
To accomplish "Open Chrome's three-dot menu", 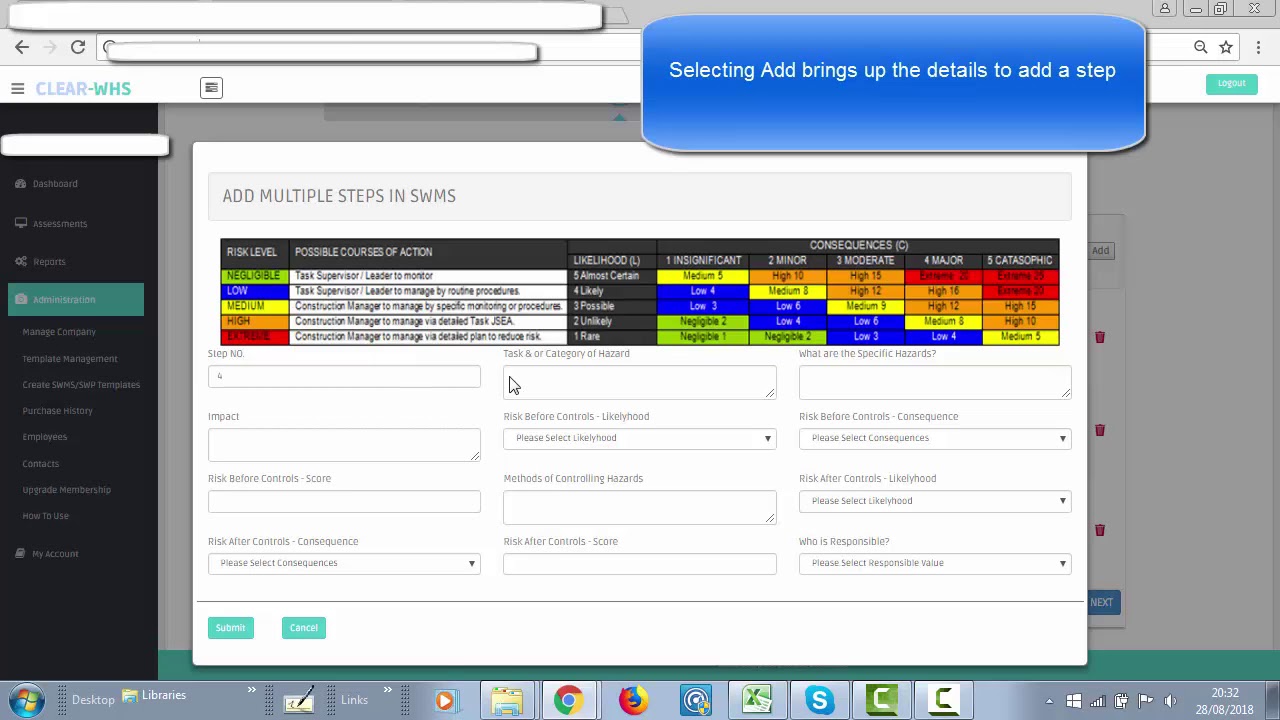I will pyautogui.click(x=1258, y=47).
